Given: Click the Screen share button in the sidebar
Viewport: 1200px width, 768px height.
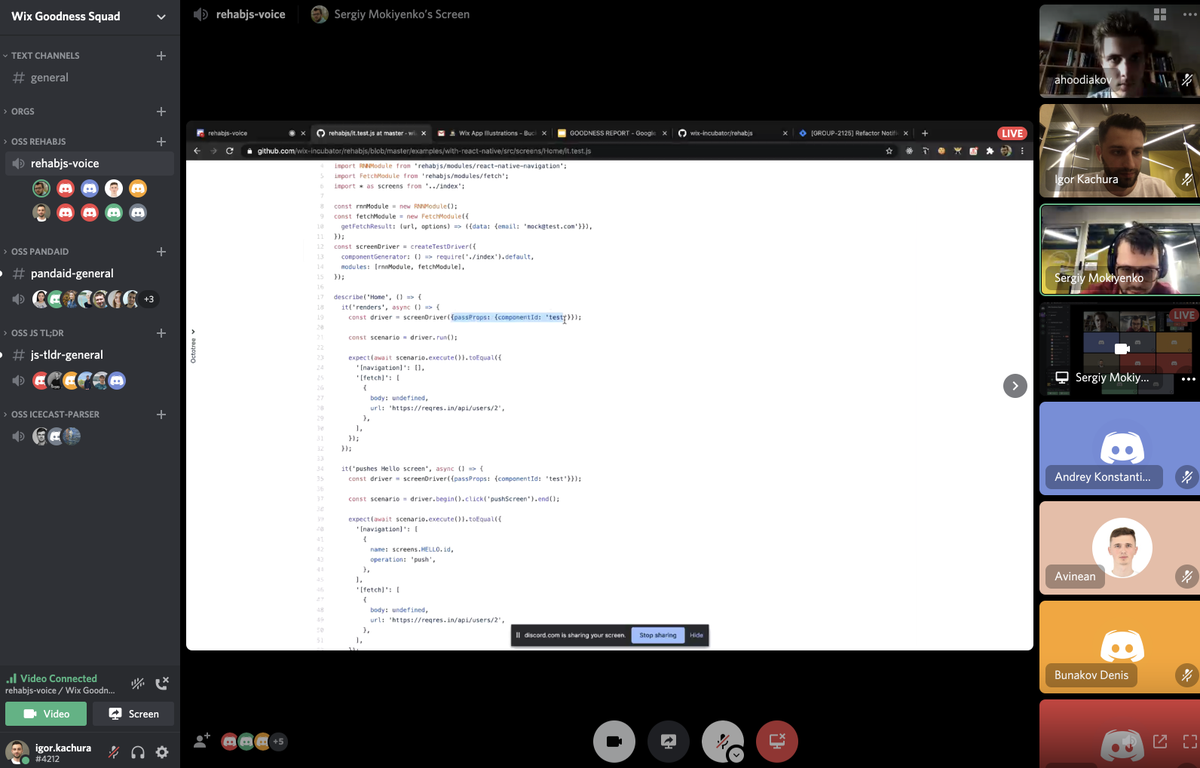Looking at the screenshot, I should pyautogui.click(x=134, y=714).
